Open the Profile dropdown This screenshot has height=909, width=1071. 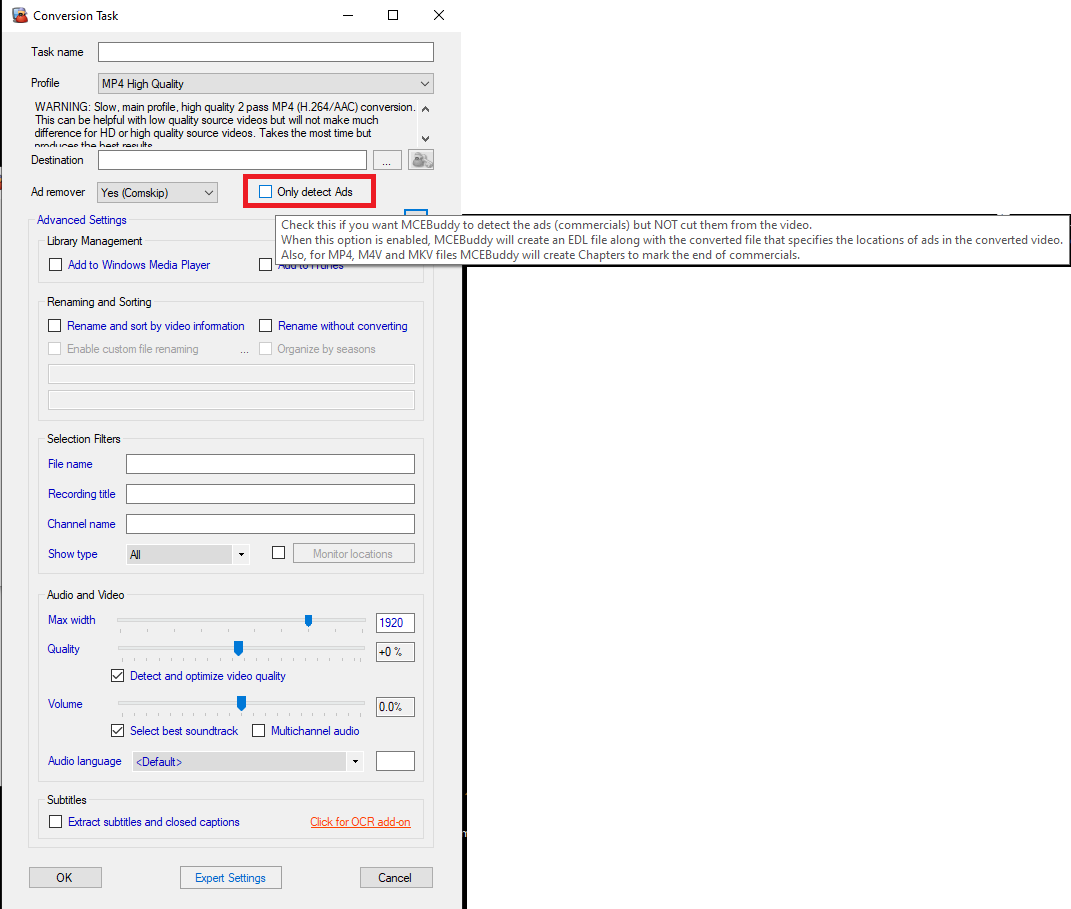click(x=265, y=84)
